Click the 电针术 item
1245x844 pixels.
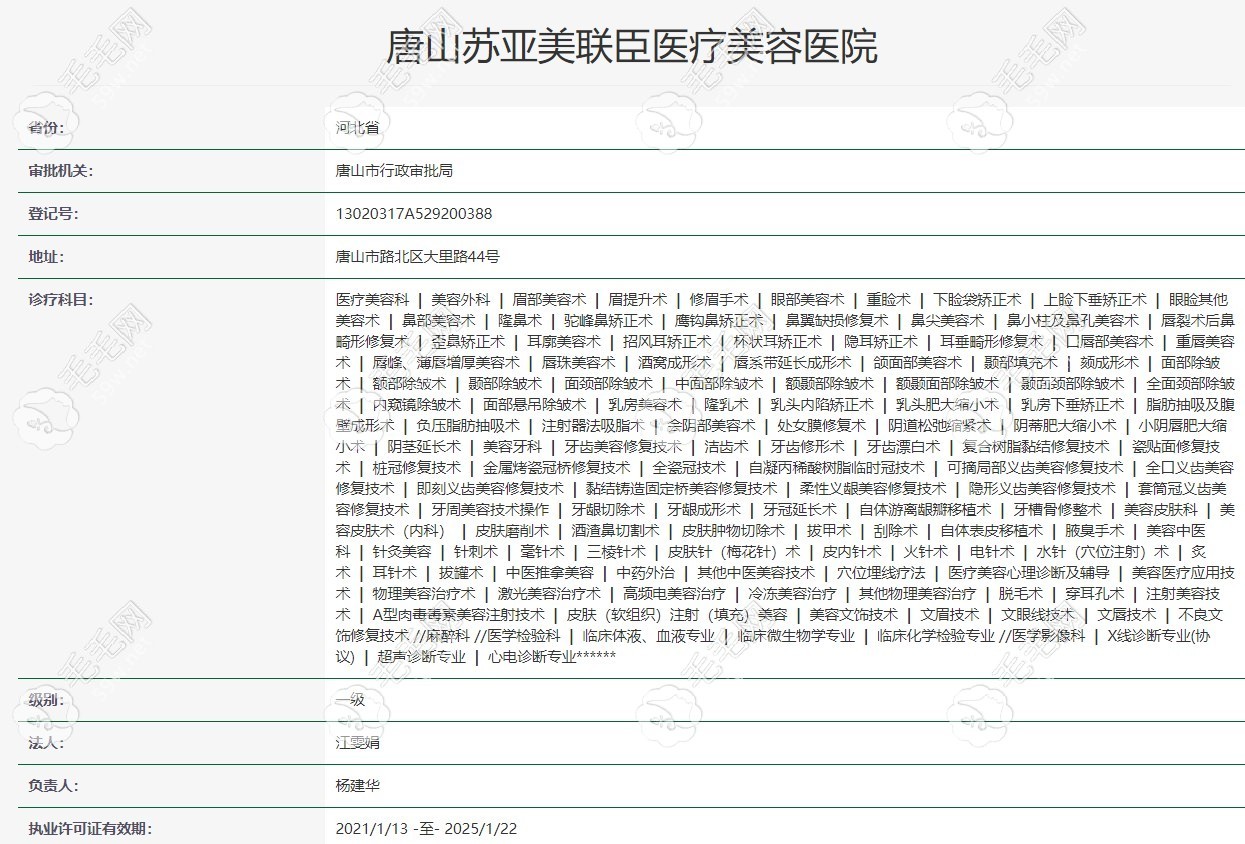[992, 552]
